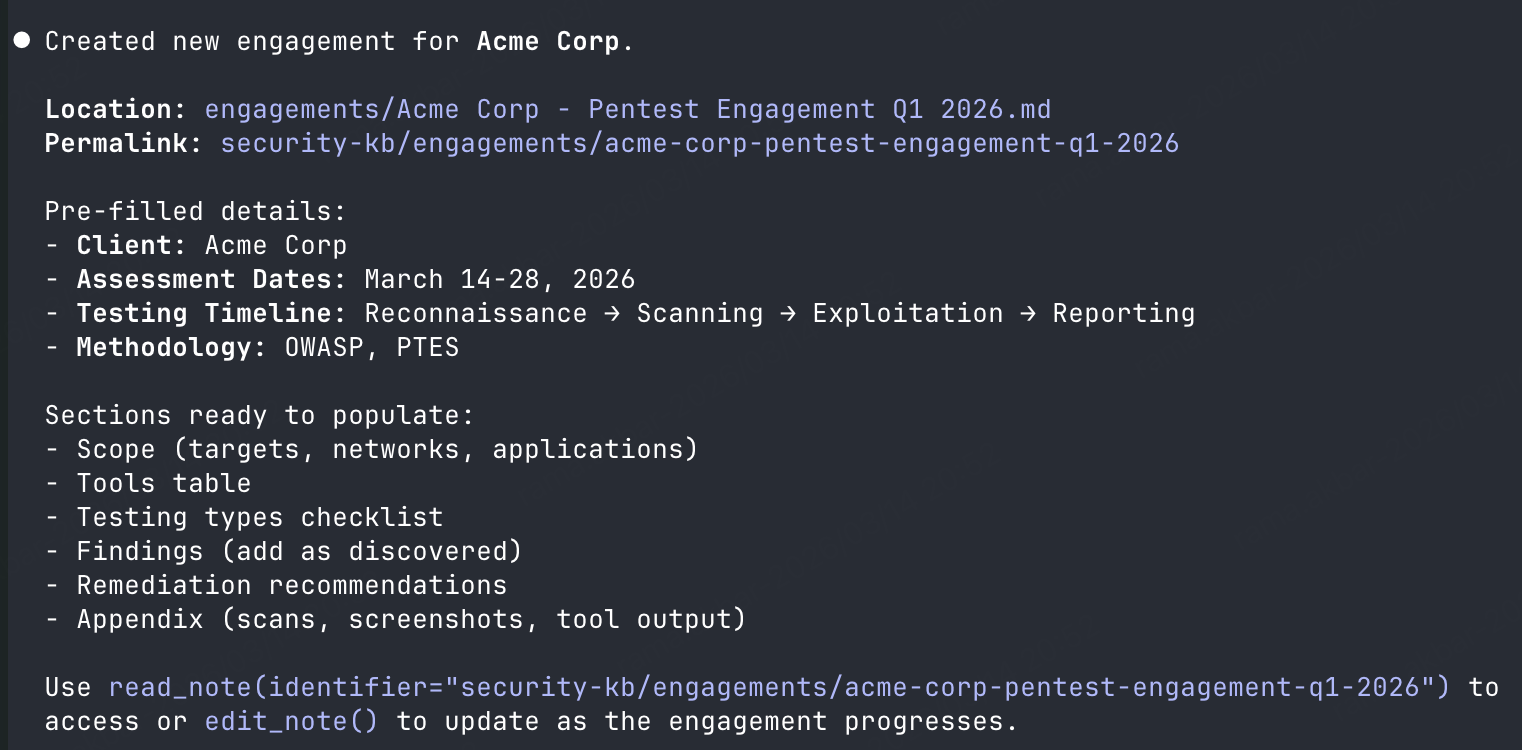This screenshot has height=750, width=1522.
Task: Open the engagement markdown file location path
Action: click(x=627, y=109)
